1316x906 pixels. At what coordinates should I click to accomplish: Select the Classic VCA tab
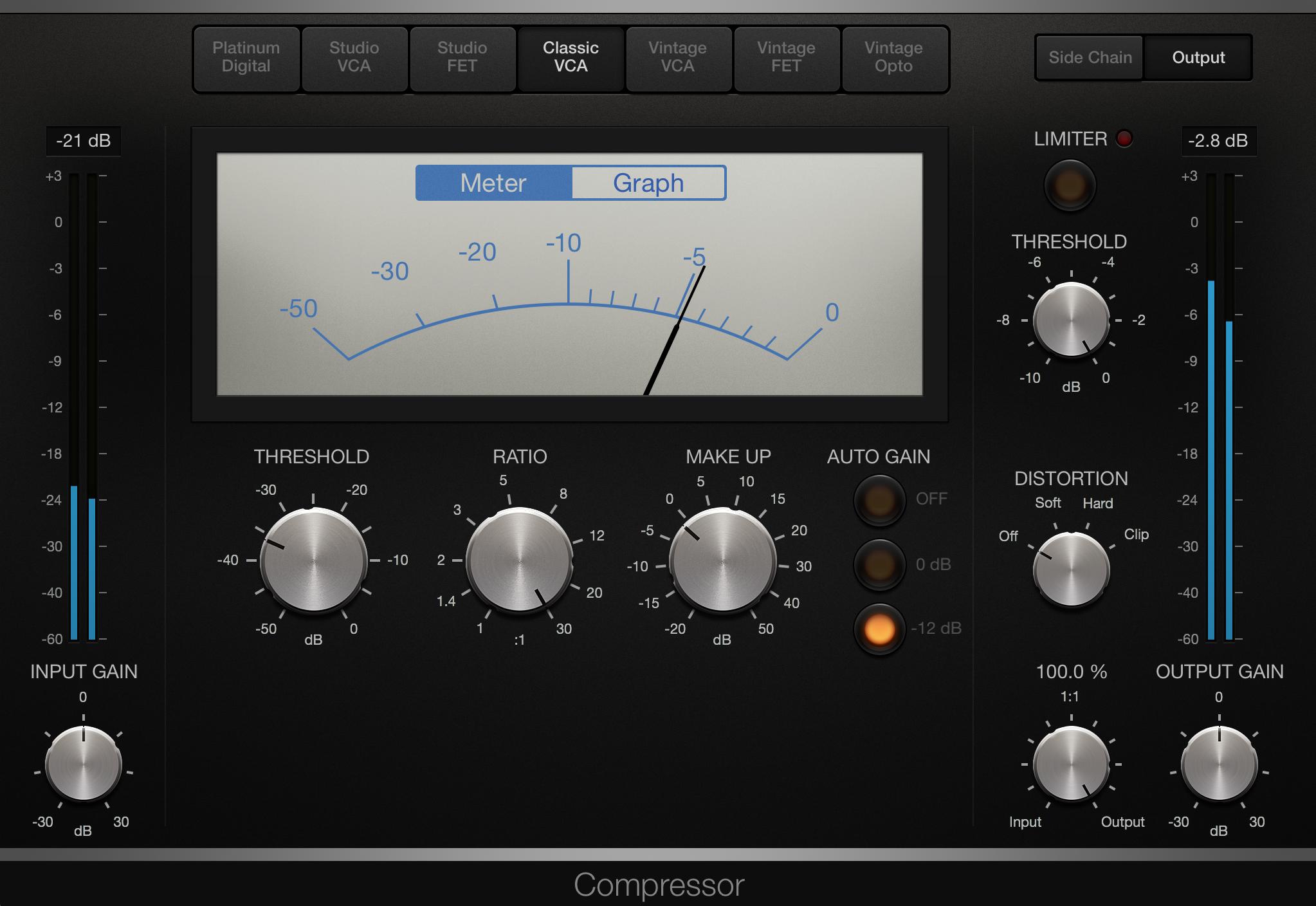[x=571, y=58]
